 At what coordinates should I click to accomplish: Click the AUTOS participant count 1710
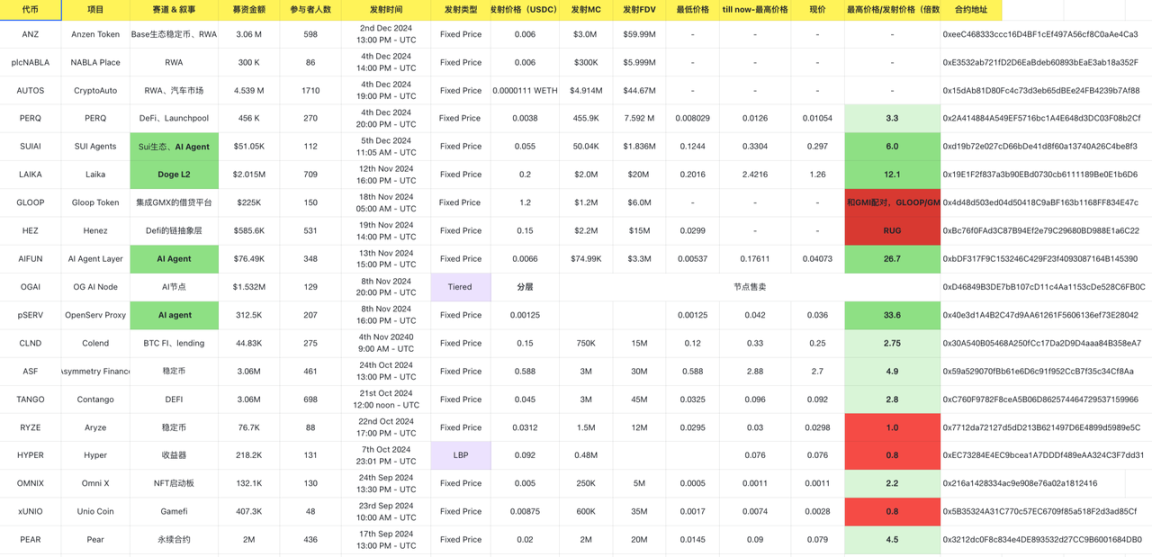tap(311, 90)
